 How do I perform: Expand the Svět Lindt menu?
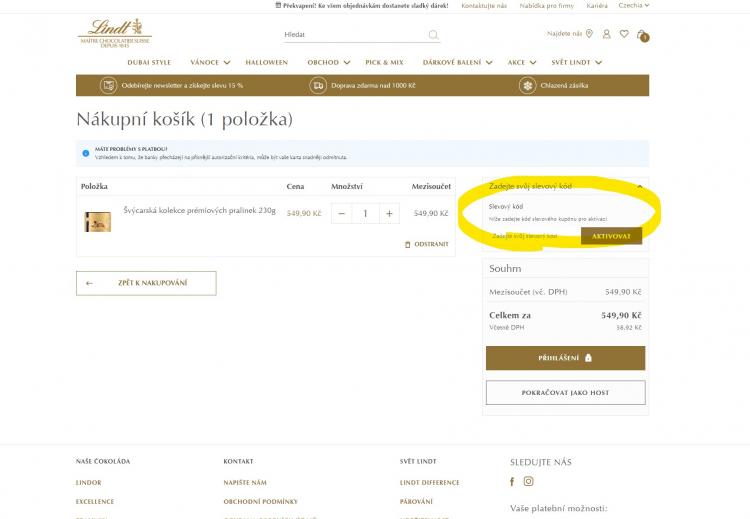pyautogui.click(x=576, y=63)
